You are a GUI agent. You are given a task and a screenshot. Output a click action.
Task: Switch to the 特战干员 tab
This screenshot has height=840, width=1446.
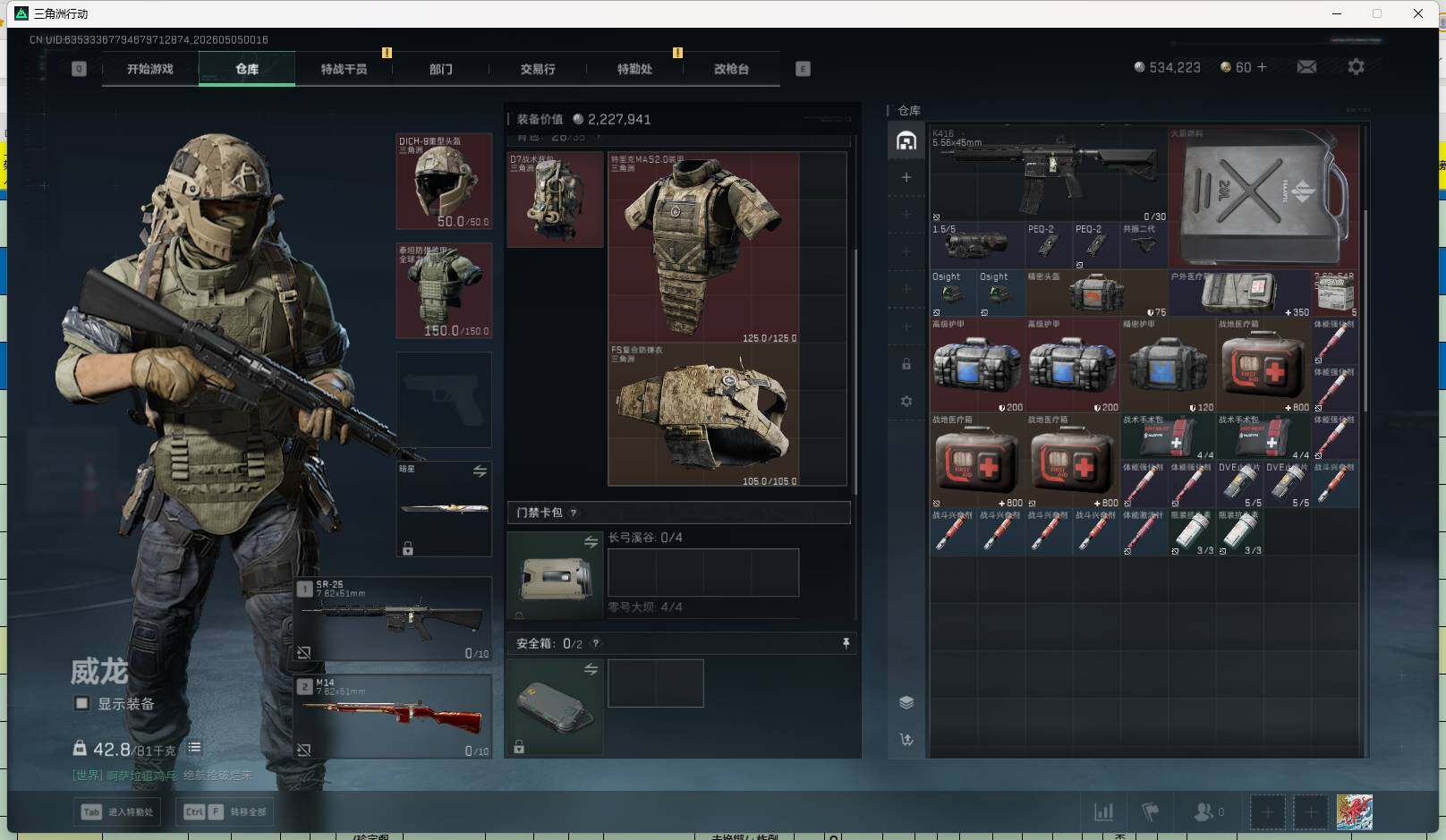pyautogui.click(x=344, y=69)
